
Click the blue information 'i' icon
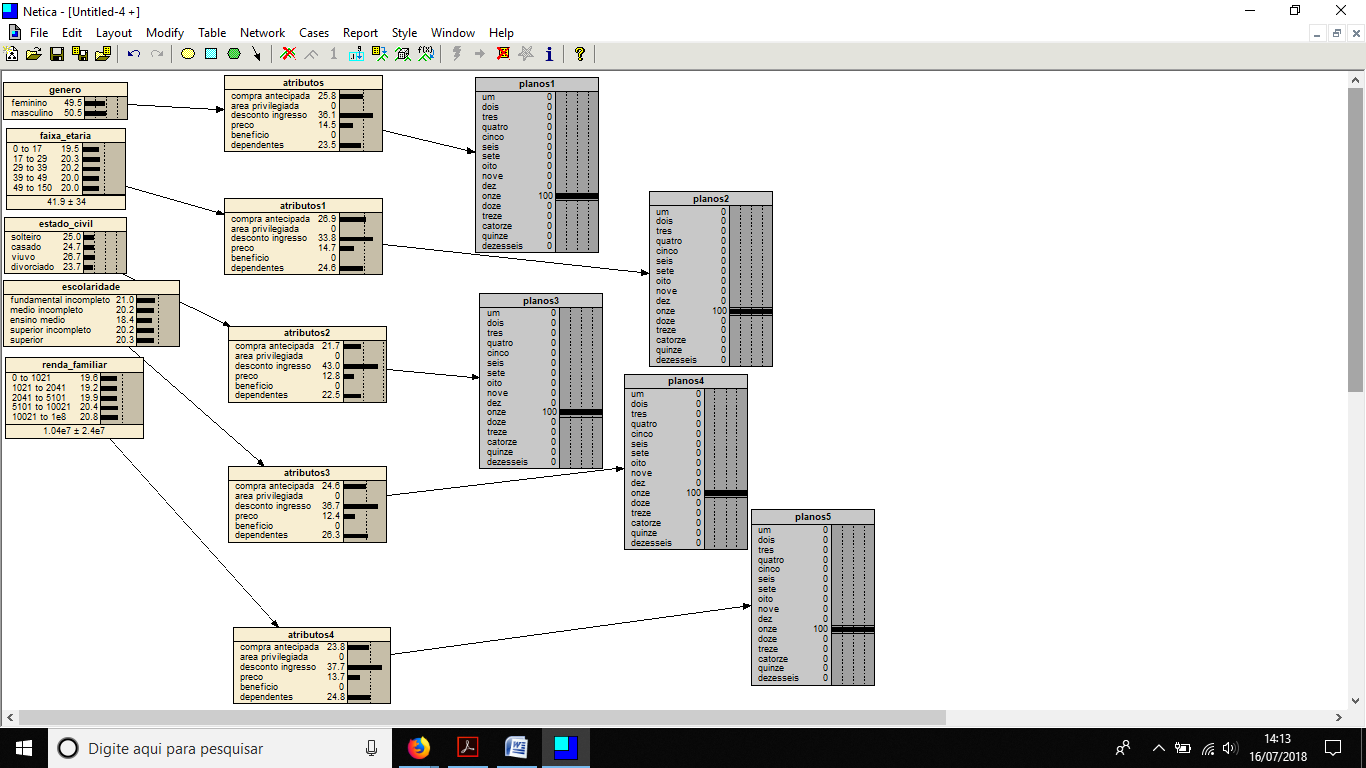pos(549,54)
